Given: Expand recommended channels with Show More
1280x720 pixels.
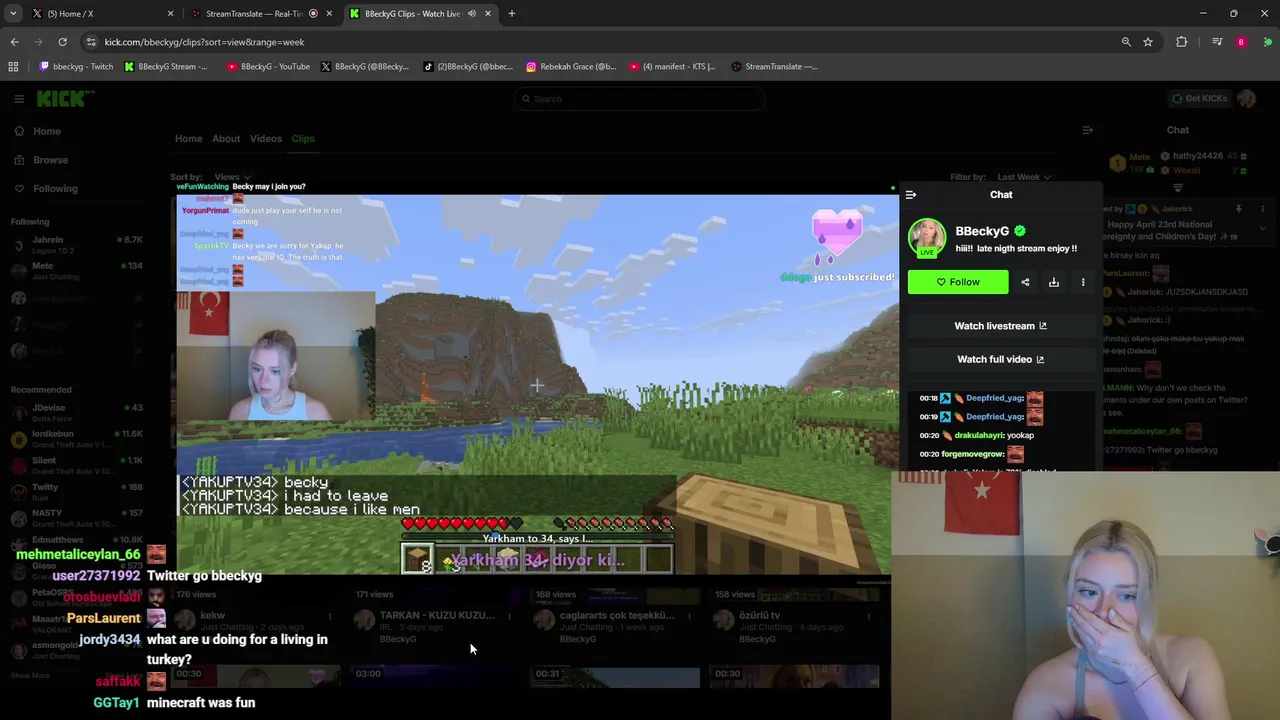Looking at the screenshot, I should pyautogui.click(x=30, y=676).
